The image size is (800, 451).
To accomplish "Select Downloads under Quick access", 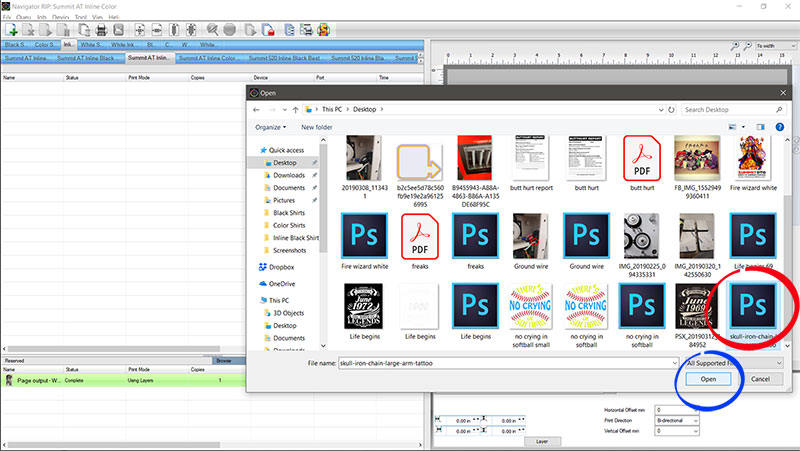I will click(289, 175).
